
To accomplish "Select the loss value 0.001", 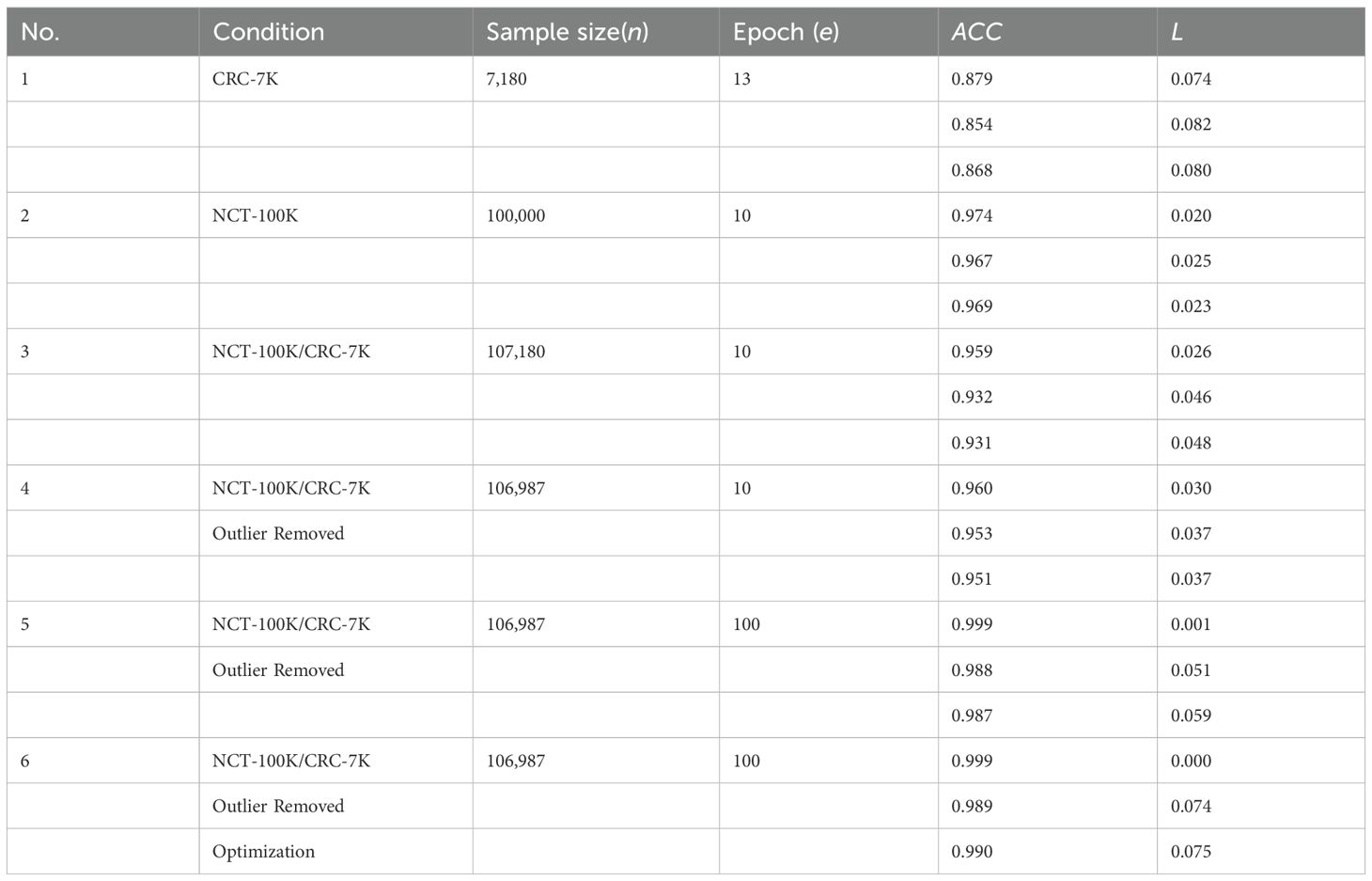I will coord(1191,624).
